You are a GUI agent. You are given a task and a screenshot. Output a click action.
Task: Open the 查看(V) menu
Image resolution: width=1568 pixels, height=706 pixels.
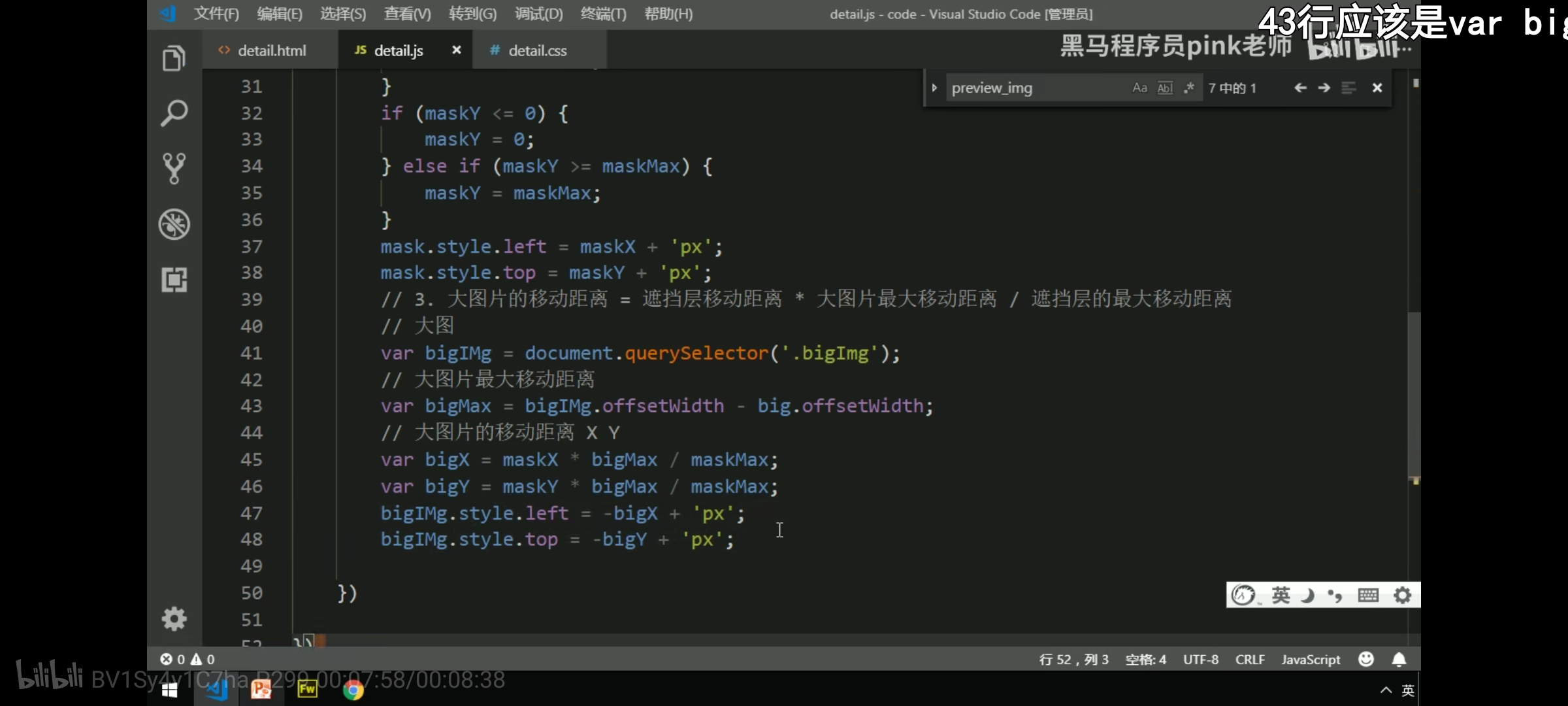tap(407, 14)
